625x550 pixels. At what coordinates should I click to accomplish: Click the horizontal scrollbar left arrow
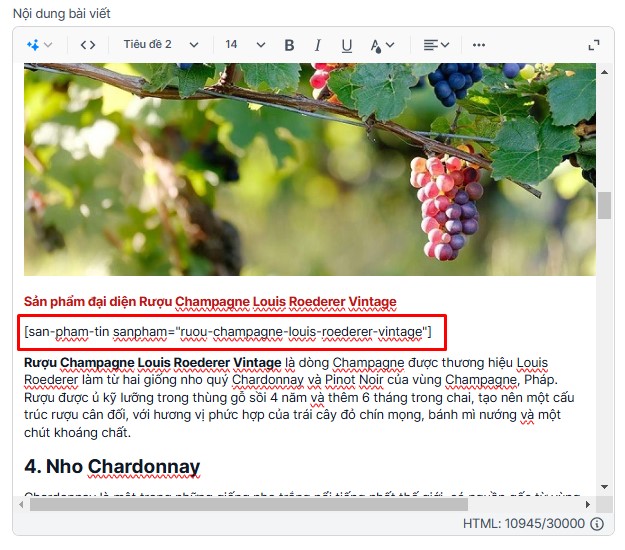pyautogui.click(x=21, y=505)
